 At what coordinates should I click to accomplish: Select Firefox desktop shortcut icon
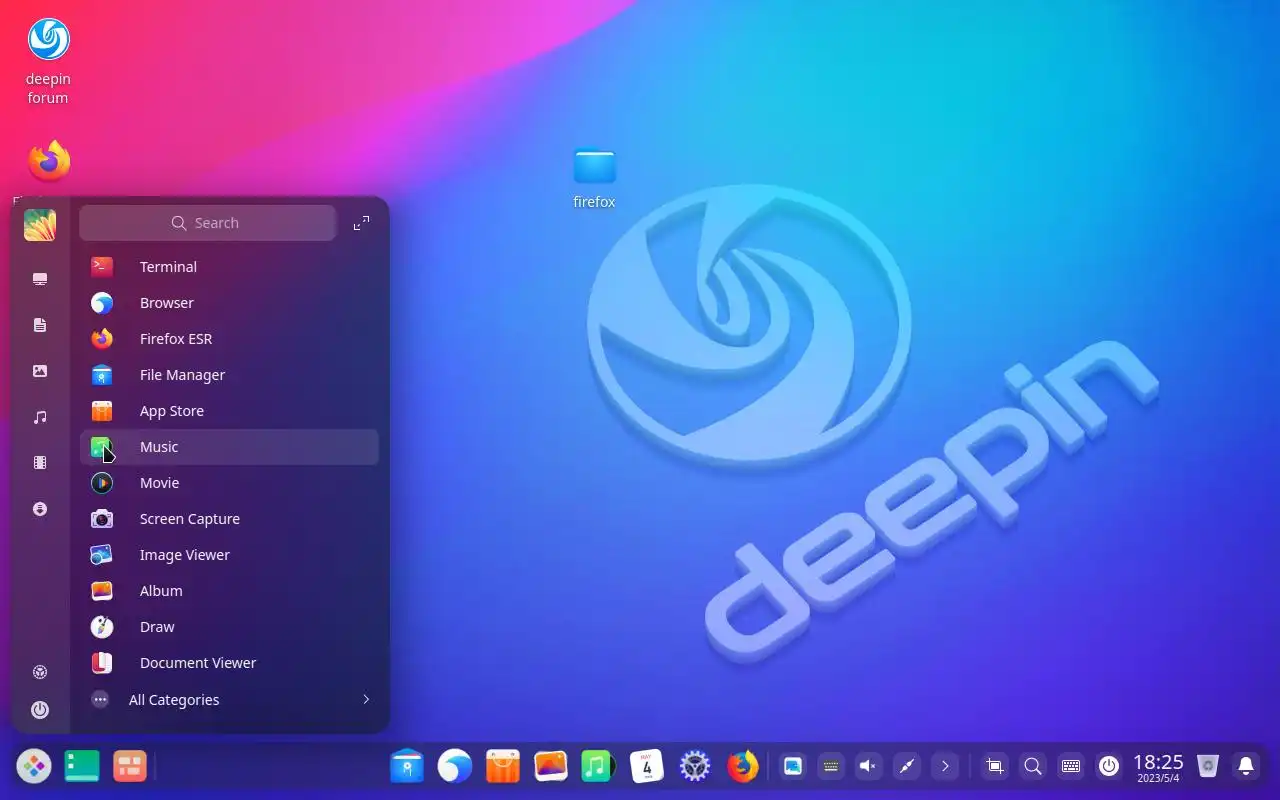click(49, 163)
